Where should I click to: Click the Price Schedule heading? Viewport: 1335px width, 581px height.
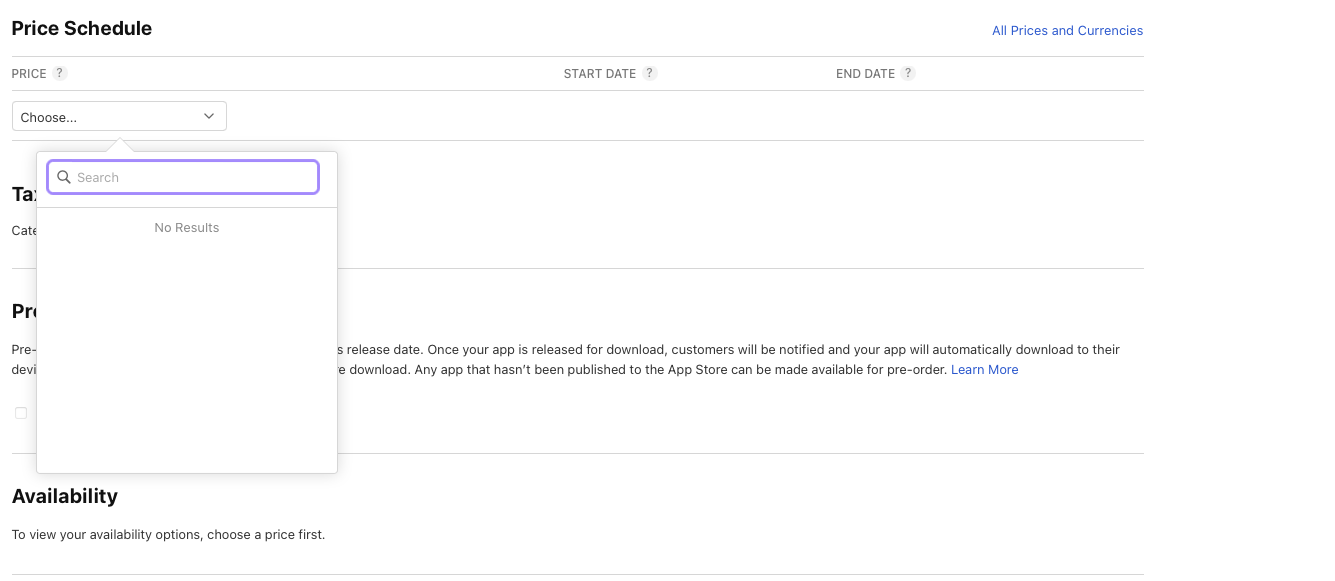click(82, 28)
